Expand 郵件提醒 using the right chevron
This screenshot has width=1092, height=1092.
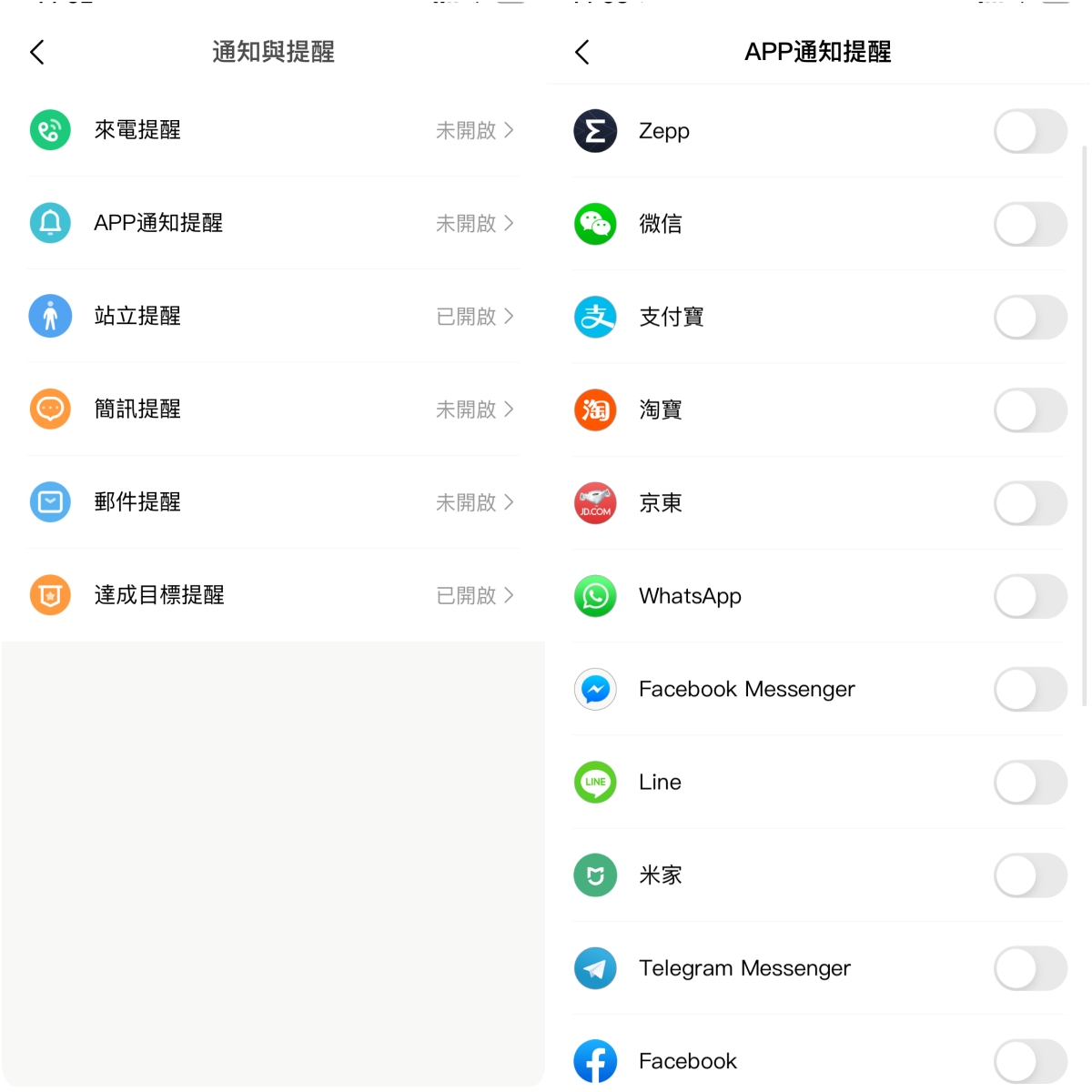click(509, 502)
